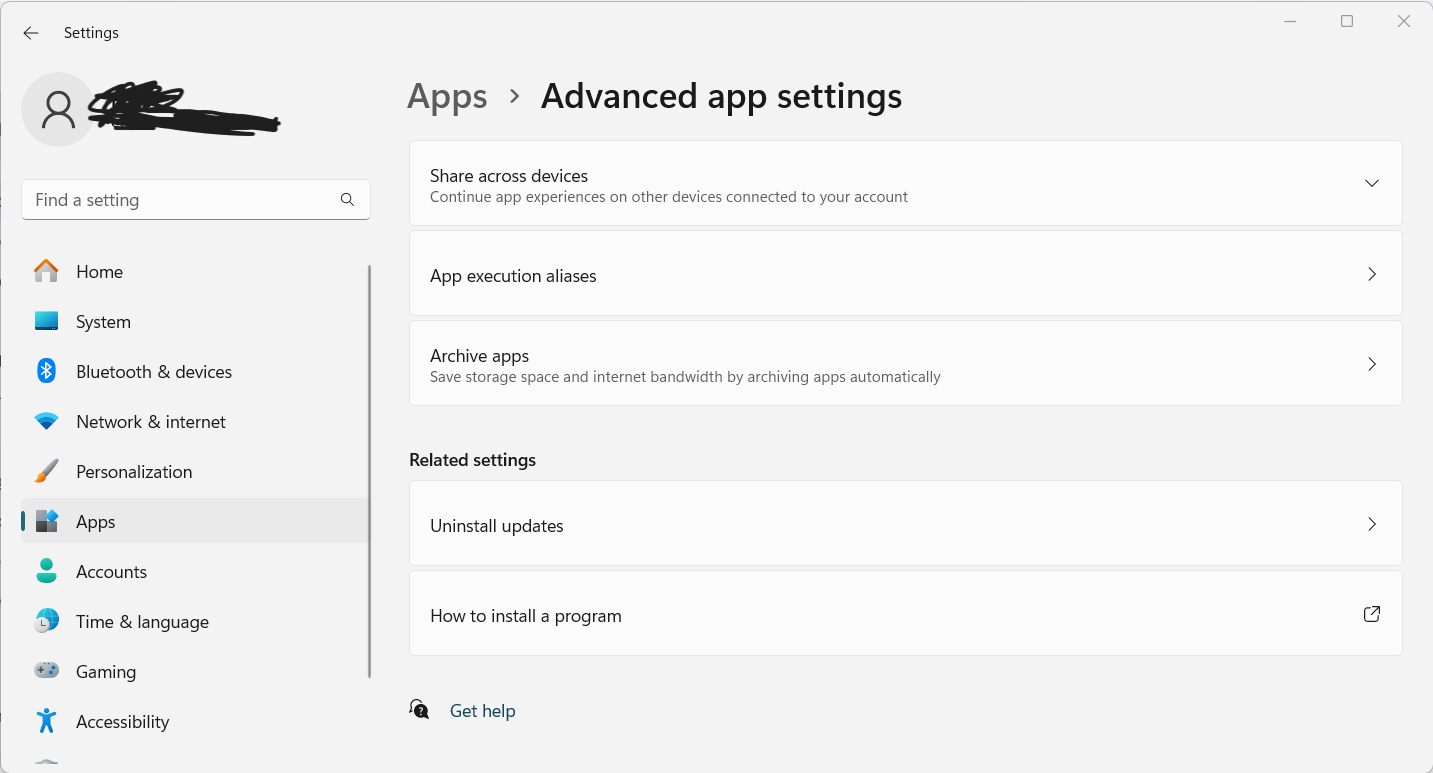Click external link icon for How to install
This screenshot has width=1433, height=773.
(1372, 614)
